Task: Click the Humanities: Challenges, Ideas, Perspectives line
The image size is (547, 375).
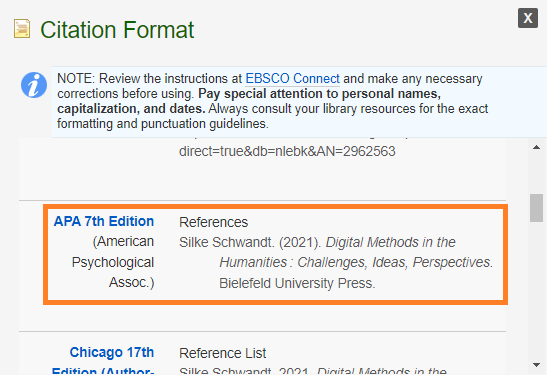Action: pyautogui.click(x=356, y=262)
